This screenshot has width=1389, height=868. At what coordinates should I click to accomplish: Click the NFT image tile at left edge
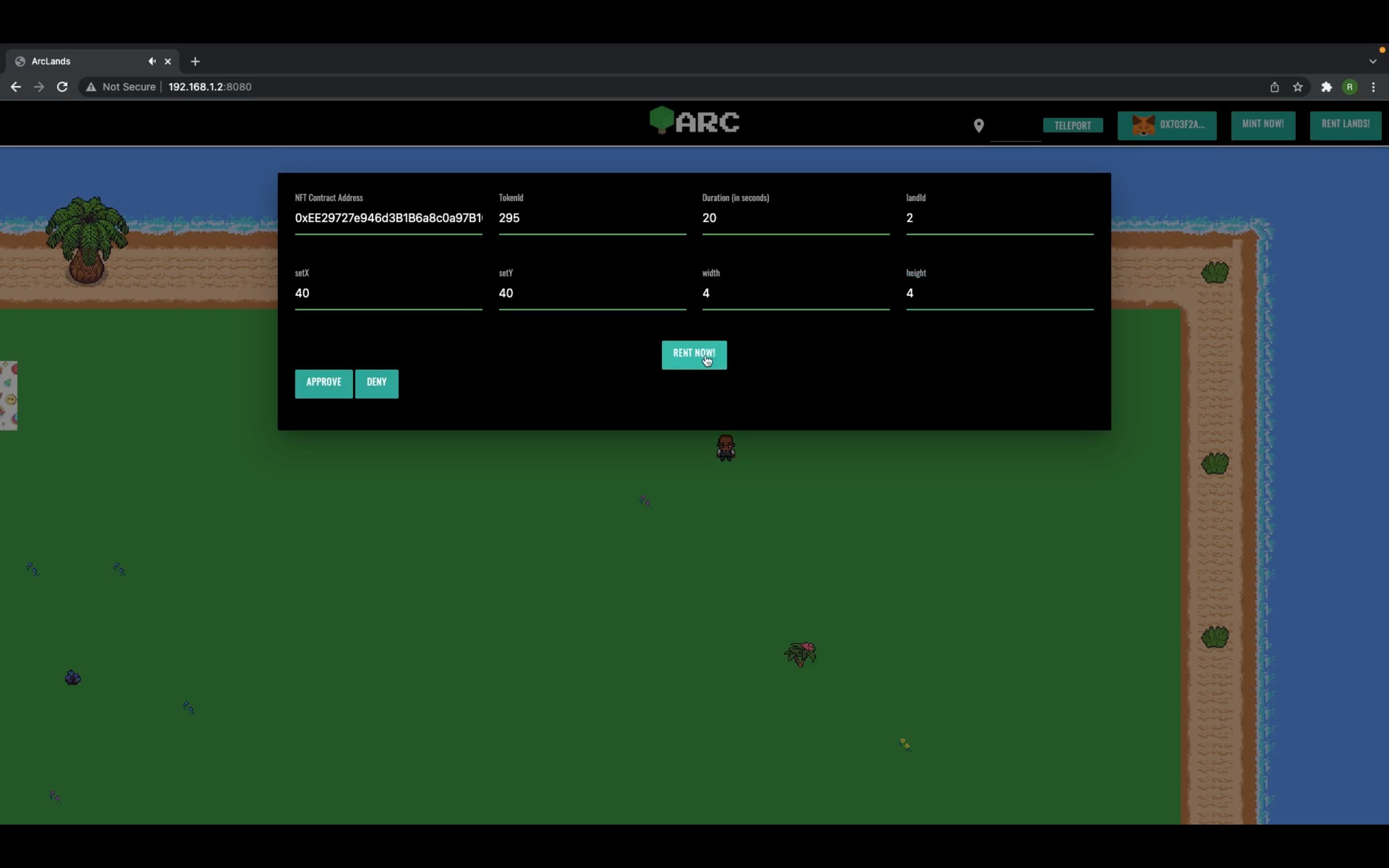coord(9,395)
